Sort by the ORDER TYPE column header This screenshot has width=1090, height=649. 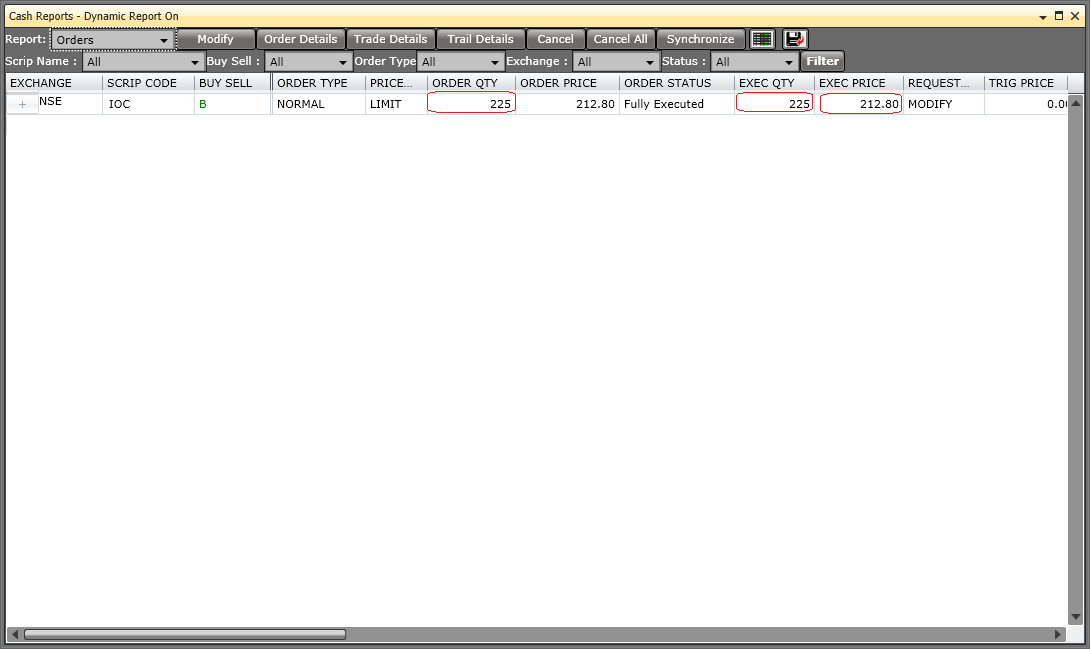[x=319, y=83]
